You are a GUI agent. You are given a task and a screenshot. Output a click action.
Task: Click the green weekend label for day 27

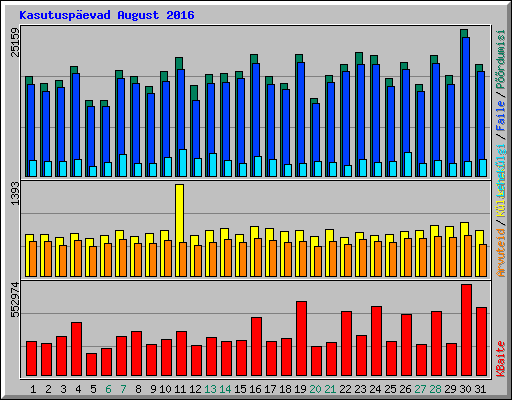[x=420, y=389]
